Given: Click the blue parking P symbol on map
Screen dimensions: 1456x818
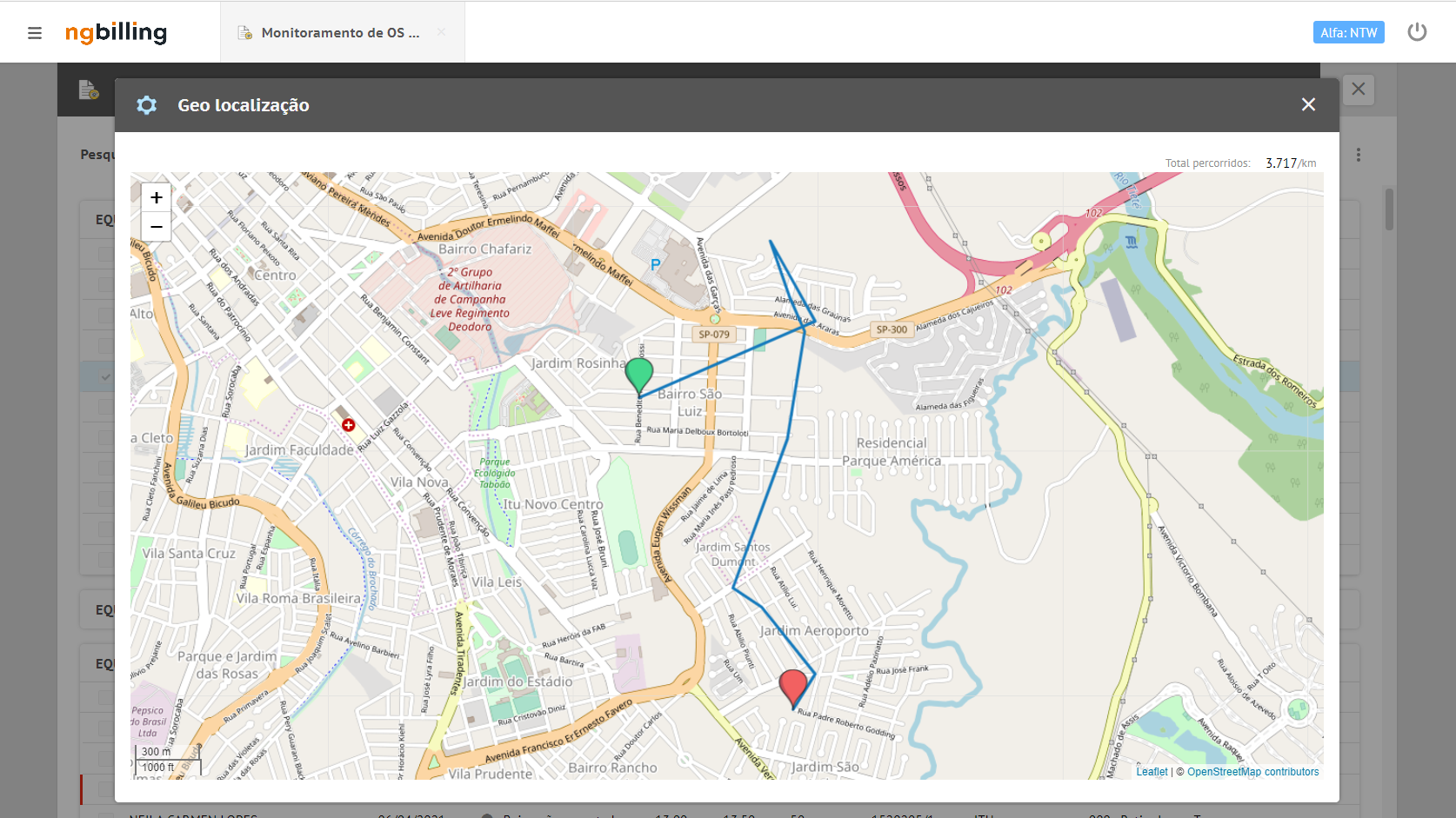Looking at the screenshot, I should [655, 264].
